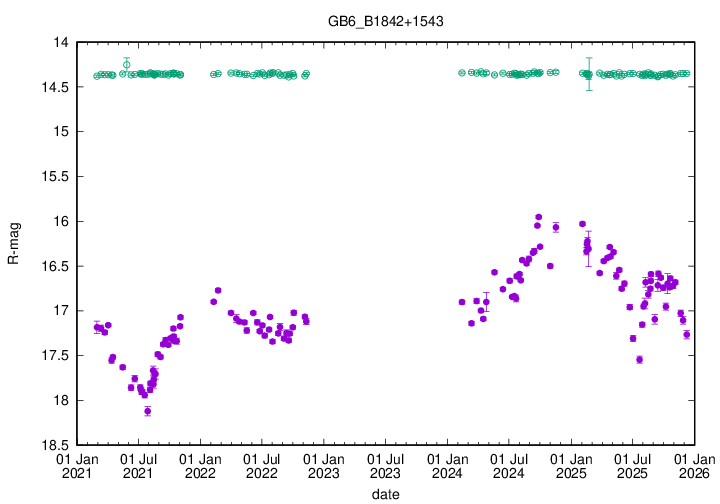This screenshot has height=504, width=720.
Task: Click the 01 Jan 2024 x-axis label
Action: 447,465
